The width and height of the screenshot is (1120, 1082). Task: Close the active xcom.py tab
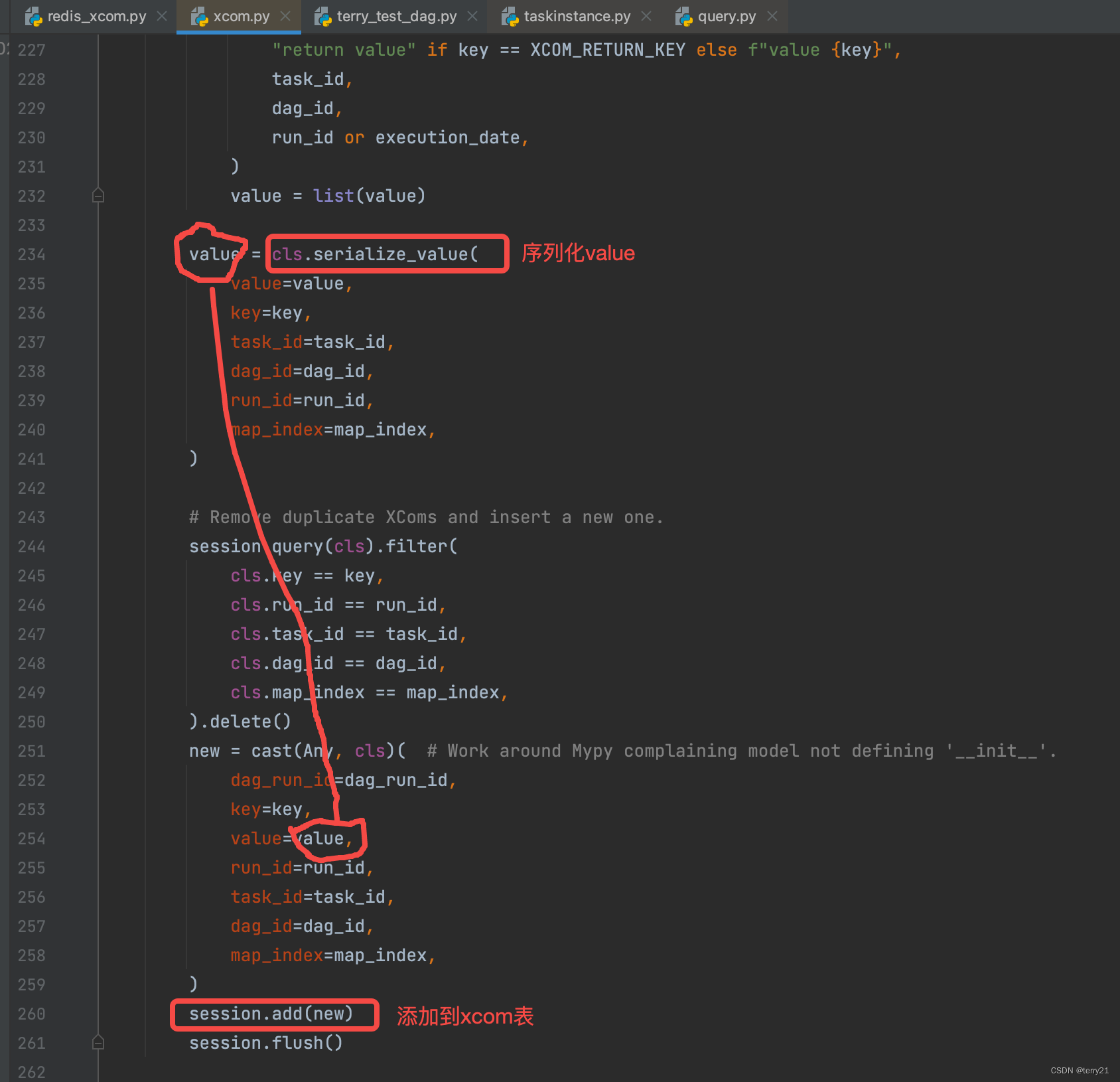click(x=285, y=16)
